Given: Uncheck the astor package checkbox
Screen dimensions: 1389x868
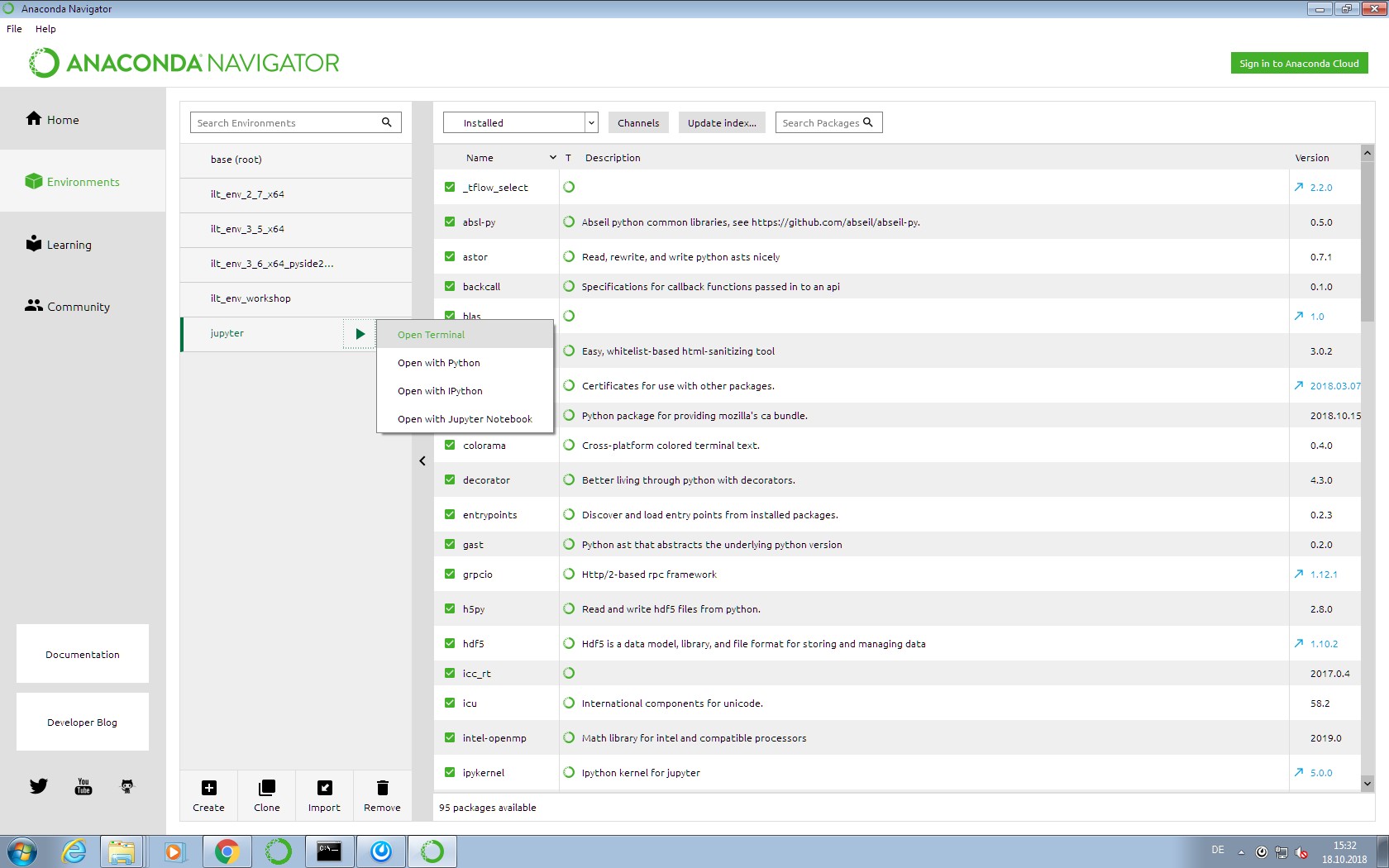Looking at the screenshot, I should [450, 256].
